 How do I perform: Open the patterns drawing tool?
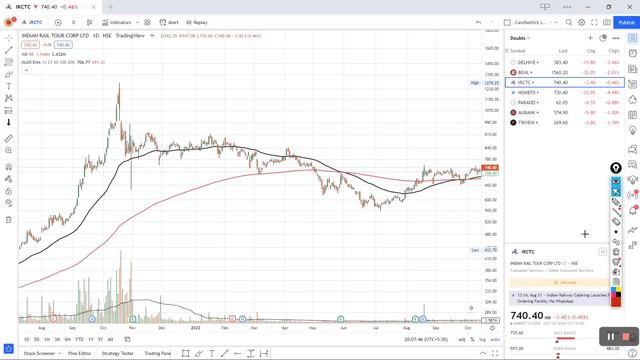(x=9, y=98)
